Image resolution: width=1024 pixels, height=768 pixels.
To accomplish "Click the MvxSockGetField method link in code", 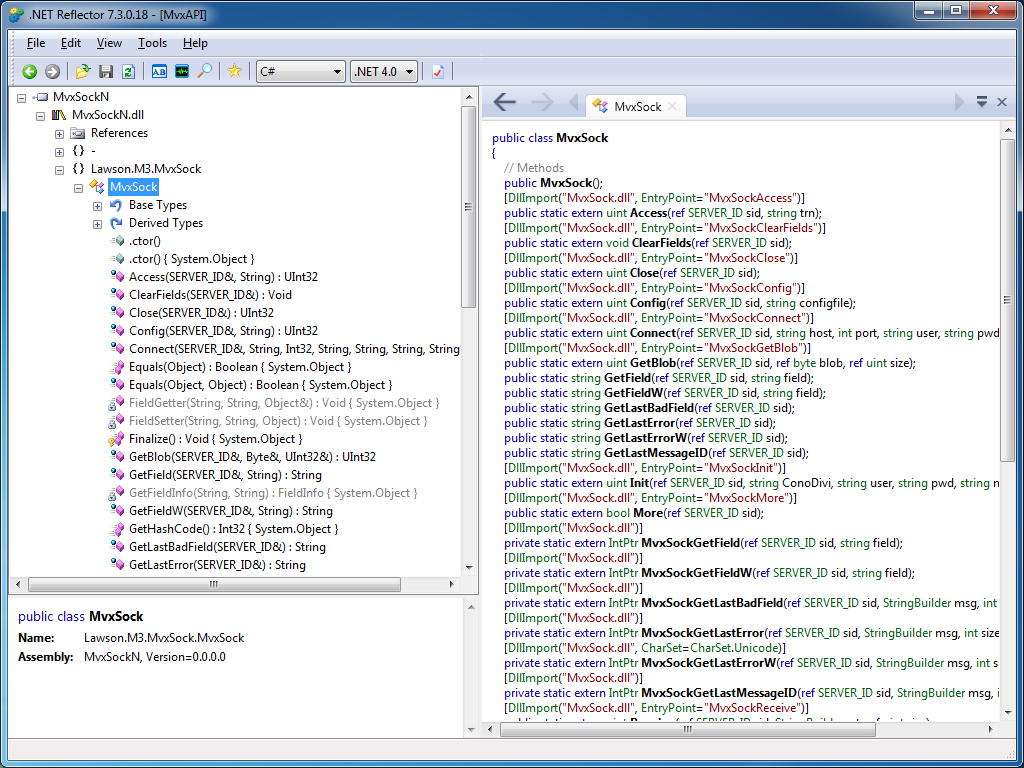I will click(x=690, y=543).
